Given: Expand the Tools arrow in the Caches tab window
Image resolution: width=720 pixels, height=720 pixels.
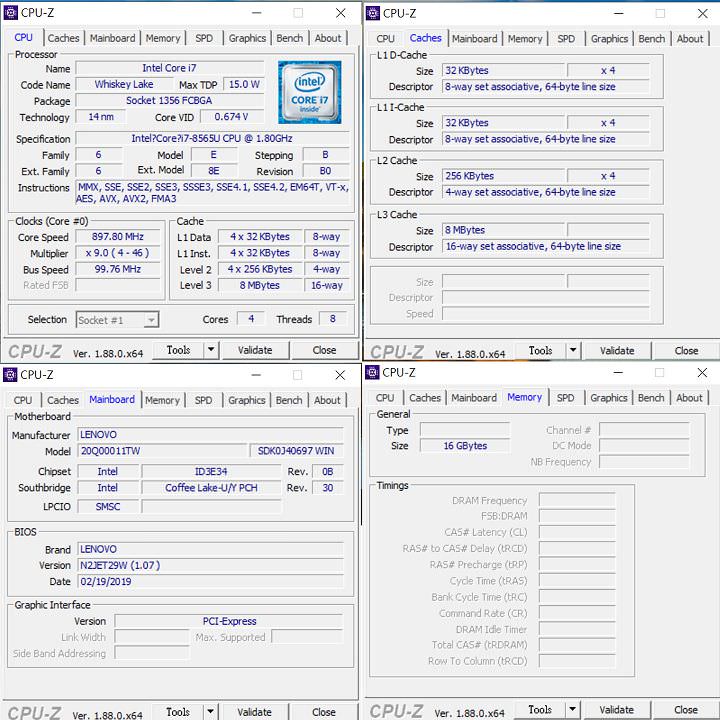Looking at the screenshot, I should tap(573, 351).
